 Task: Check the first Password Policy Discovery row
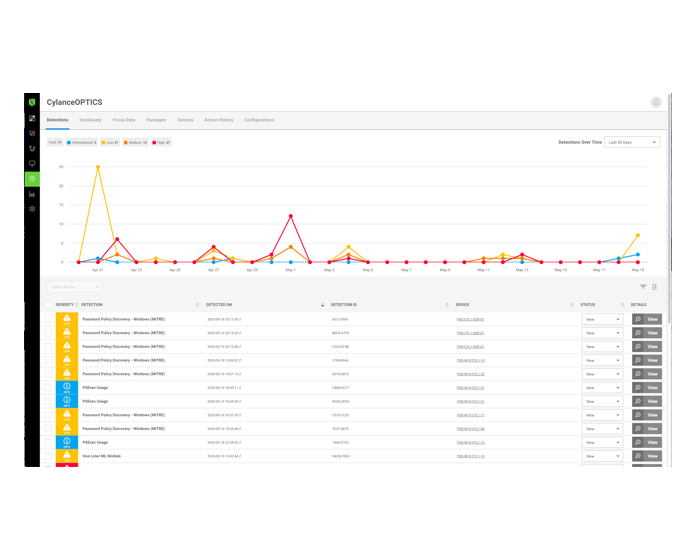click(x=47, y=319)
